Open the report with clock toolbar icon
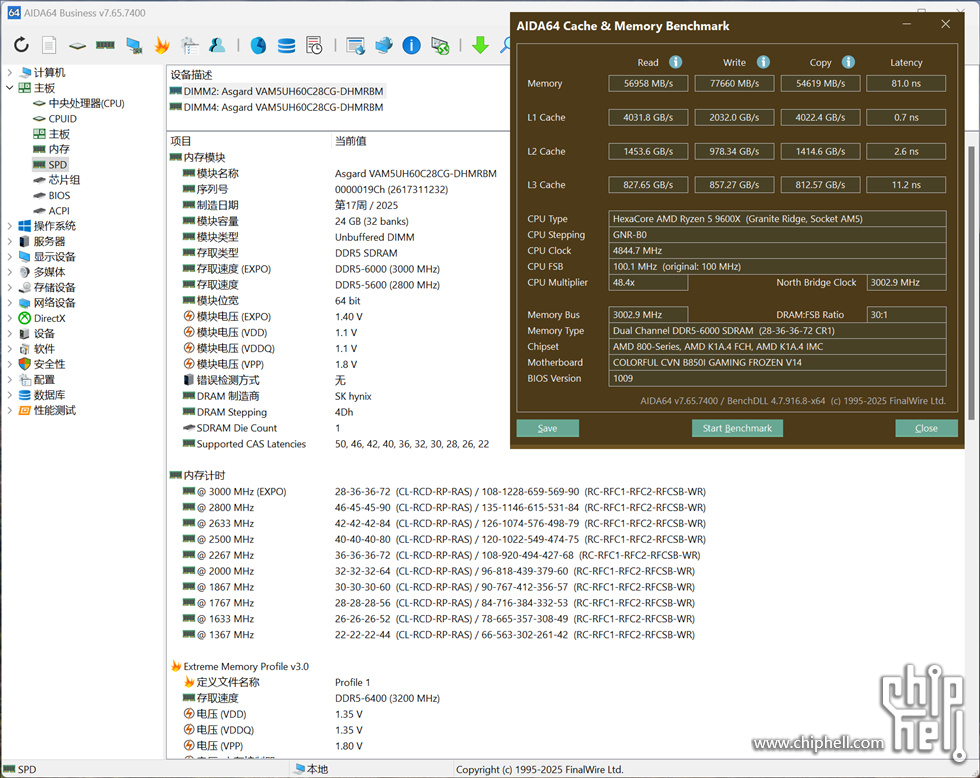 click(x=314, y=45)
